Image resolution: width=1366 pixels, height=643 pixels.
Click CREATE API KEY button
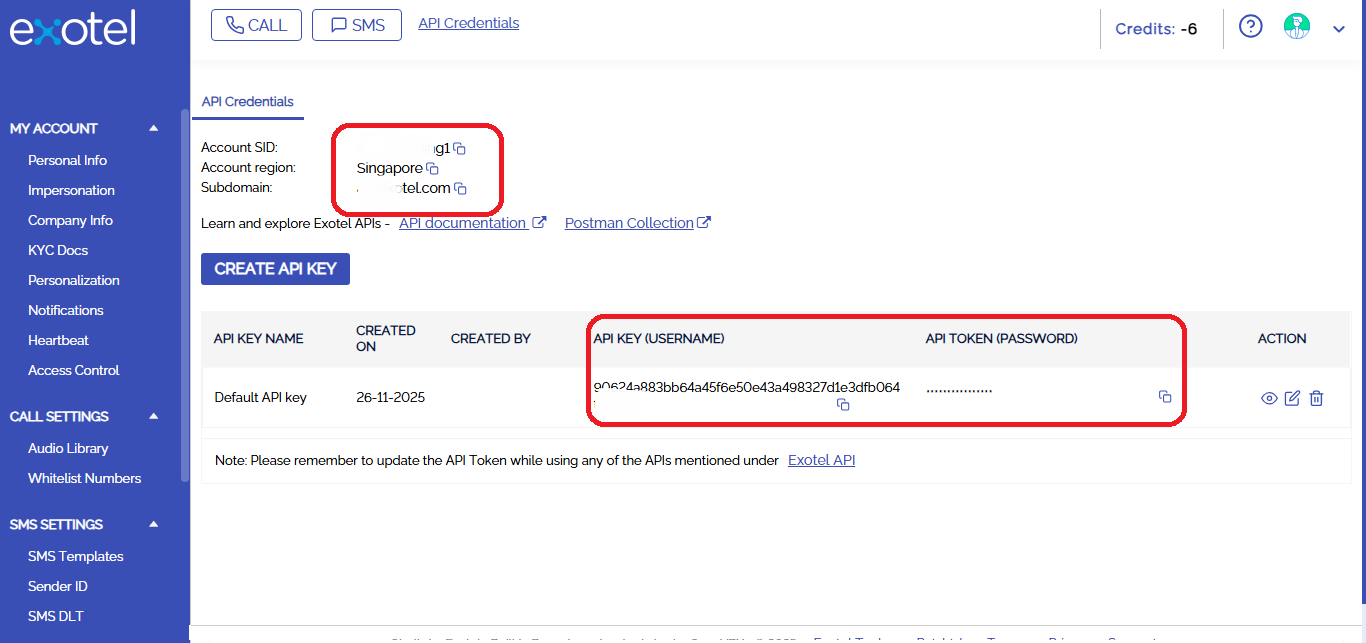[x=275, y=269]
